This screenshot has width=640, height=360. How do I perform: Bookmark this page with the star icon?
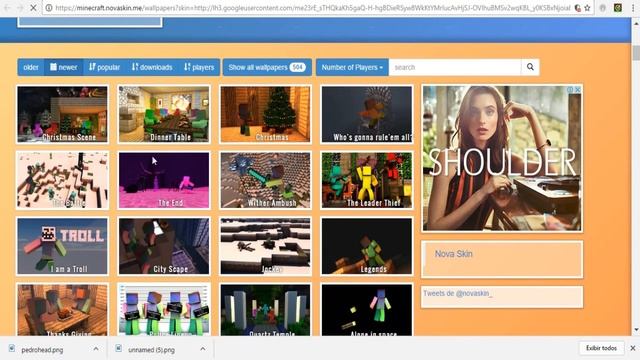(587, 8)
